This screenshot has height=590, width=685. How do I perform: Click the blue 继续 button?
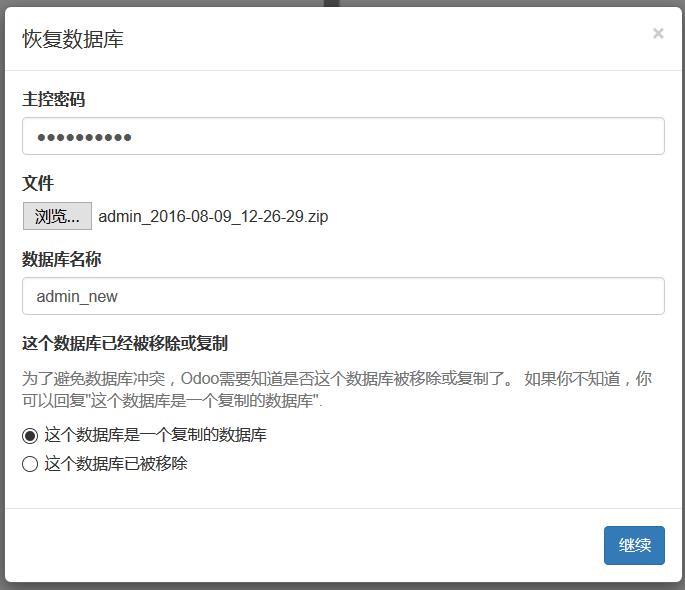click(634, 545)
